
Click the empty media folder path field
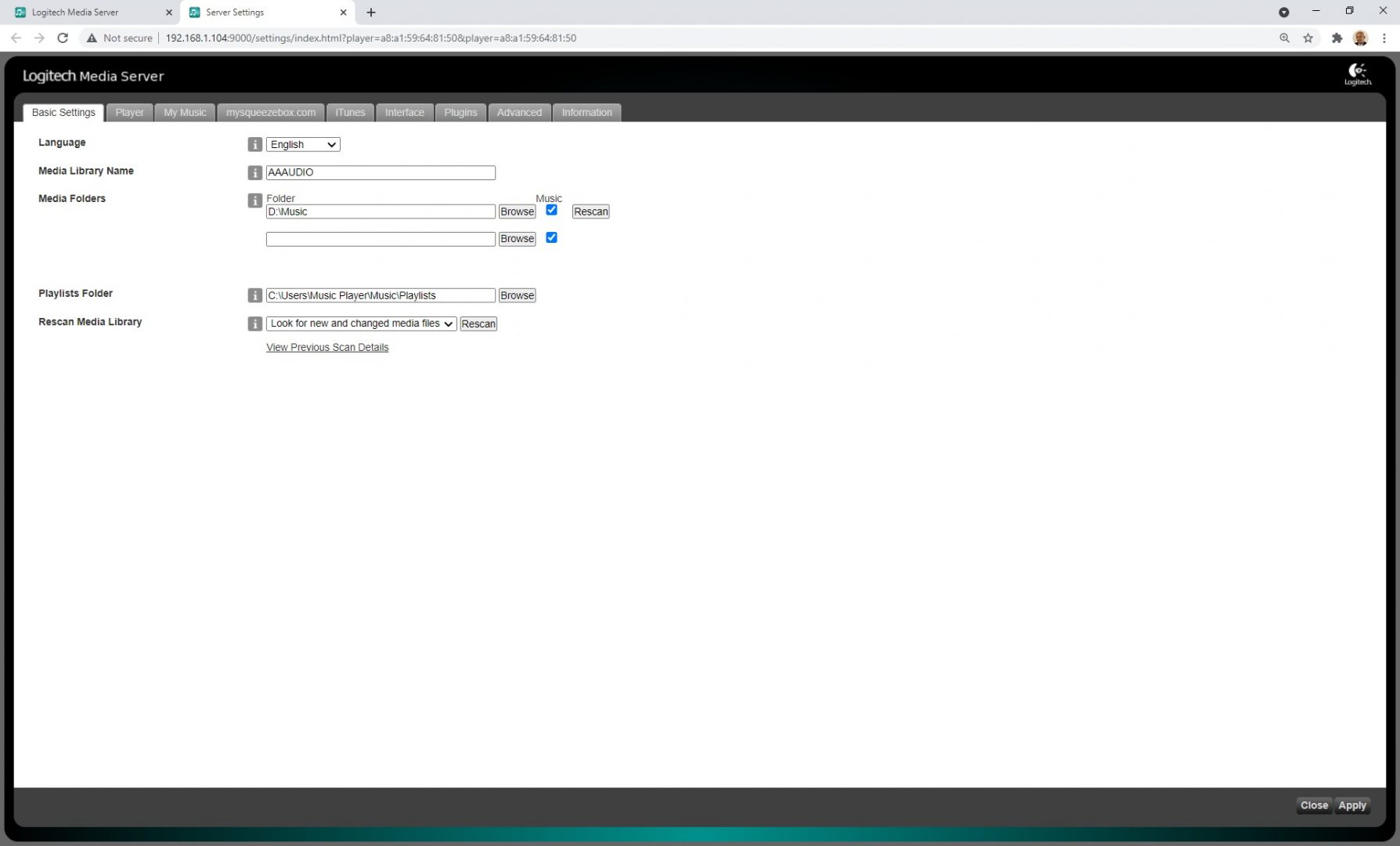(381, 239)
